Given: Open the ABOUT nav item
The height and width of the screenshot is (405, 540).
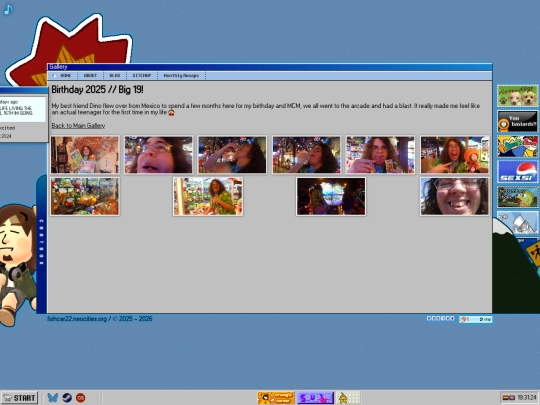Looking at the screenshot, I should tap(90, 75).
